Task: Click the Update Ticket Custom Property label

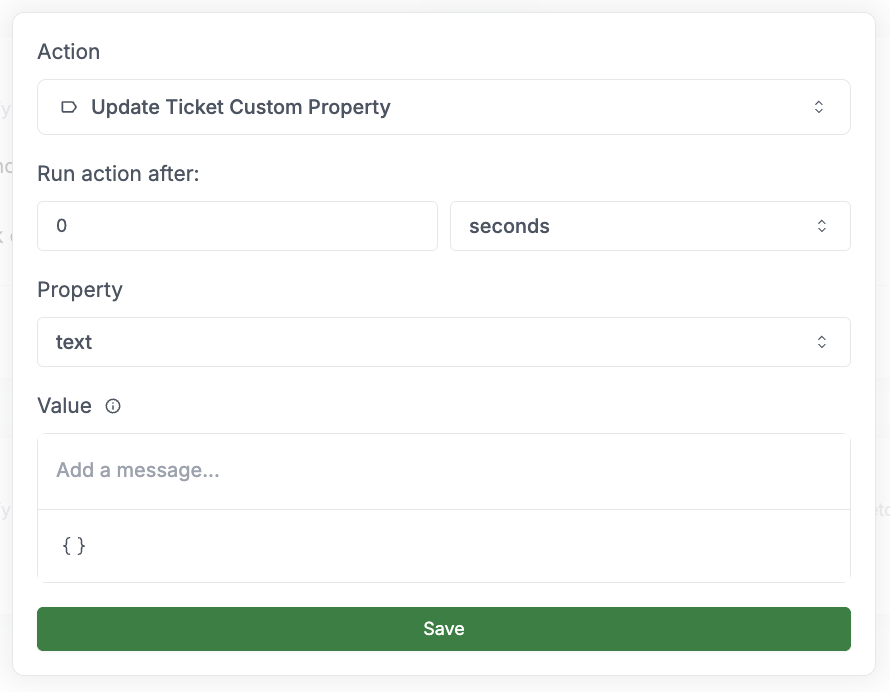Action: point(240,106)
